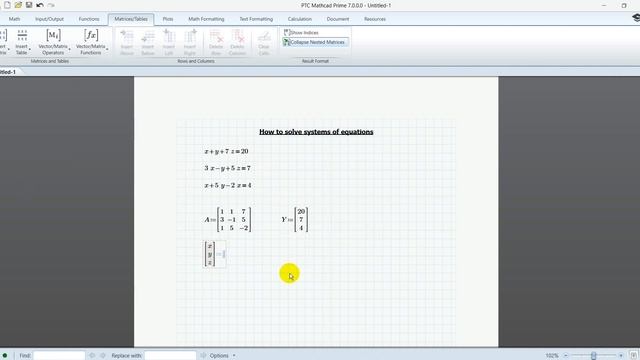Click the page view icon at status bar end
The image size is (640, 360).
point(633,356)
